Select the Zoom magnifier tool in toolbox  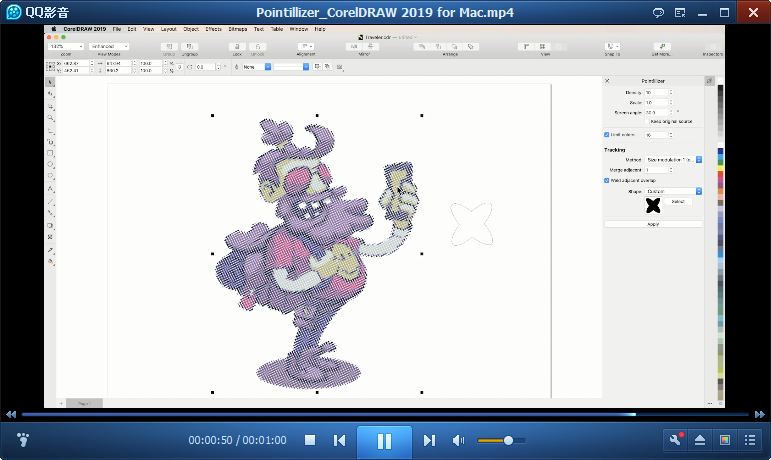click(x=50, y=118)
